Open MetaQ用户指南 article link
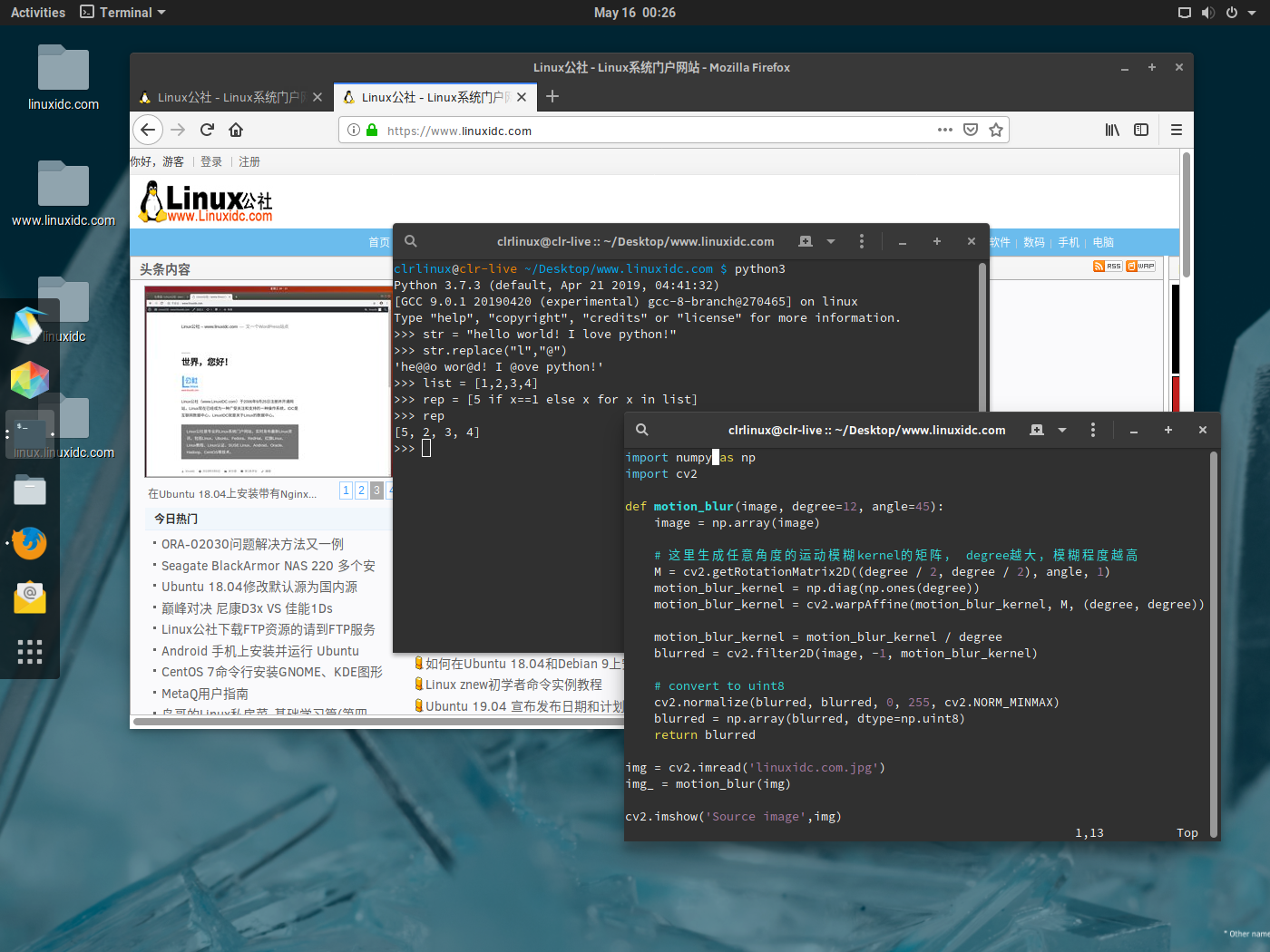The height and width of the screenshot is (952, 1270). pos(205,694)
